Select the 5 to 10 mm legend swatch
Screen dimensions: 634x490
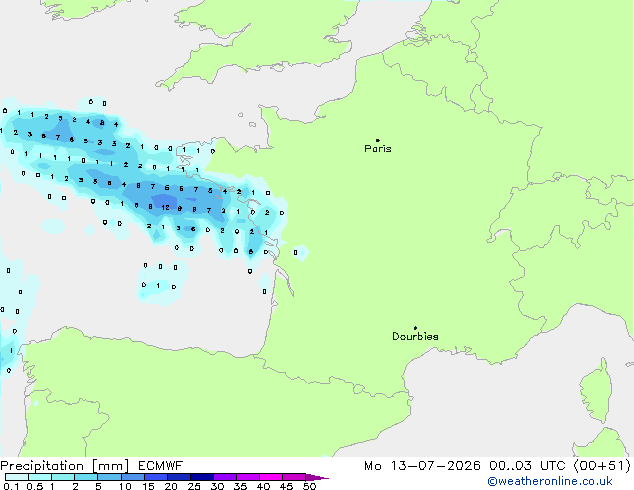pyautogui.click(x=109, y=477)
